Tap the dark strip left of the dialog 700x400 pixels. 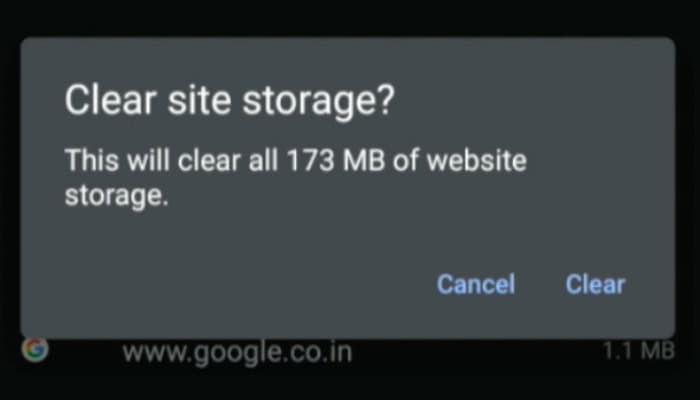tap(10, 188)
